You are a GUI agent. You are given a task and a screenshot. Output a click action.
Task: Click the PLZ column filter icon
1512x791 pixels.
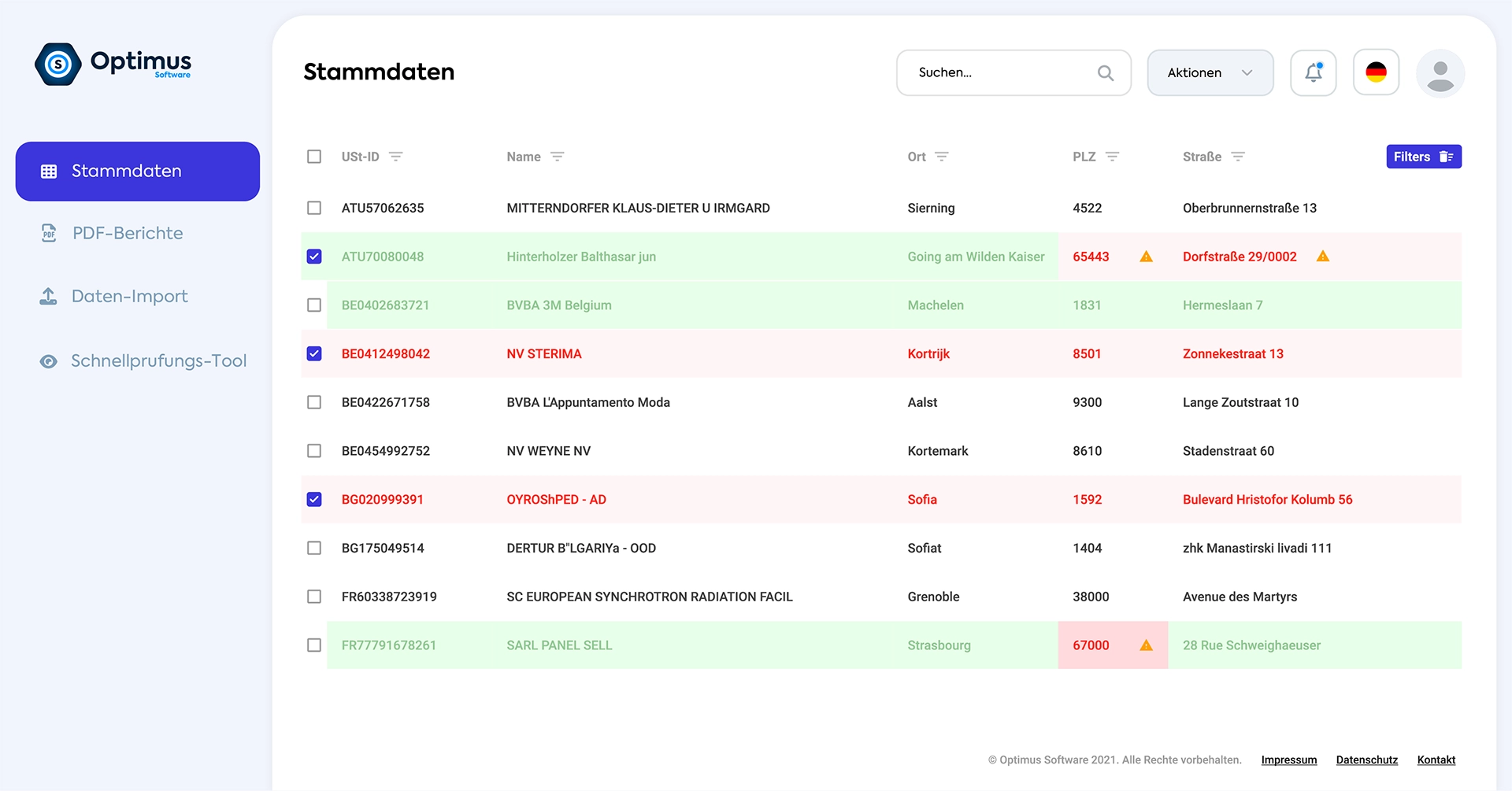coord(1112,157)
